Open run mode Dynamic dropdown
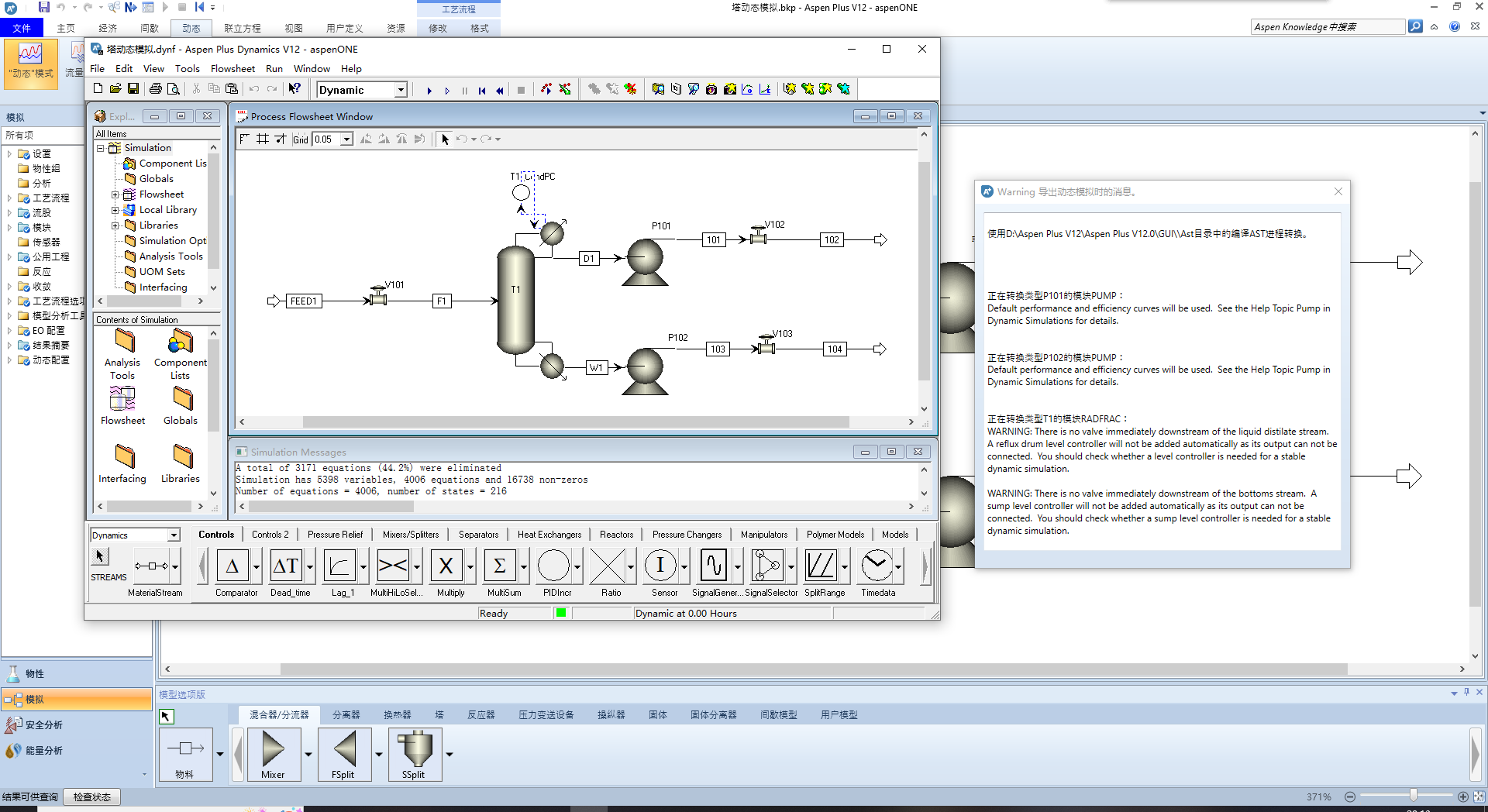The image size is (1488, 812). (401, 90)
